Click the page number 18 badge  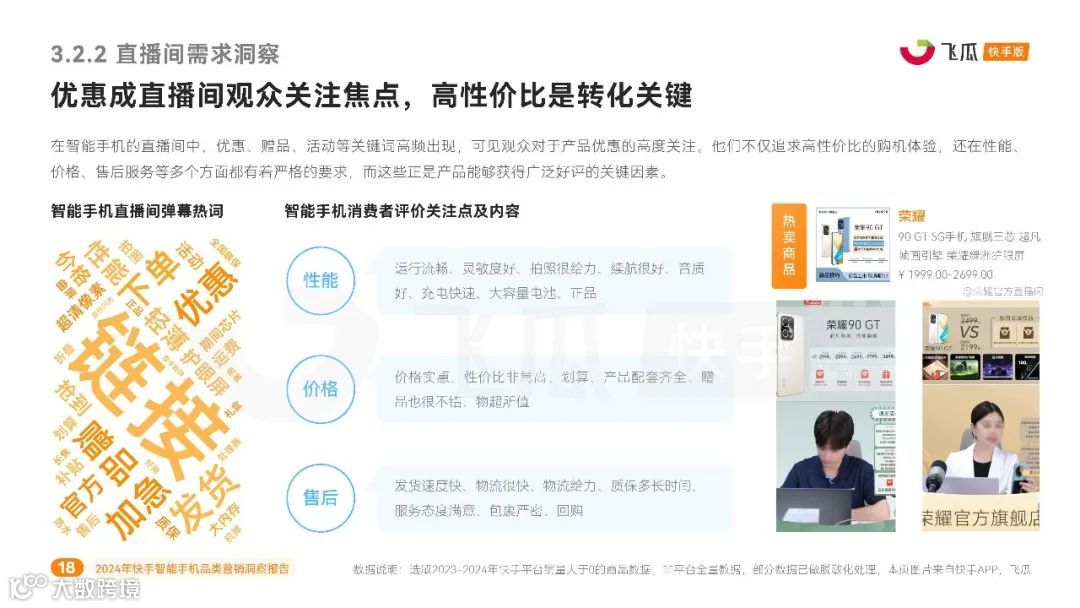click(x=67, y=567)
